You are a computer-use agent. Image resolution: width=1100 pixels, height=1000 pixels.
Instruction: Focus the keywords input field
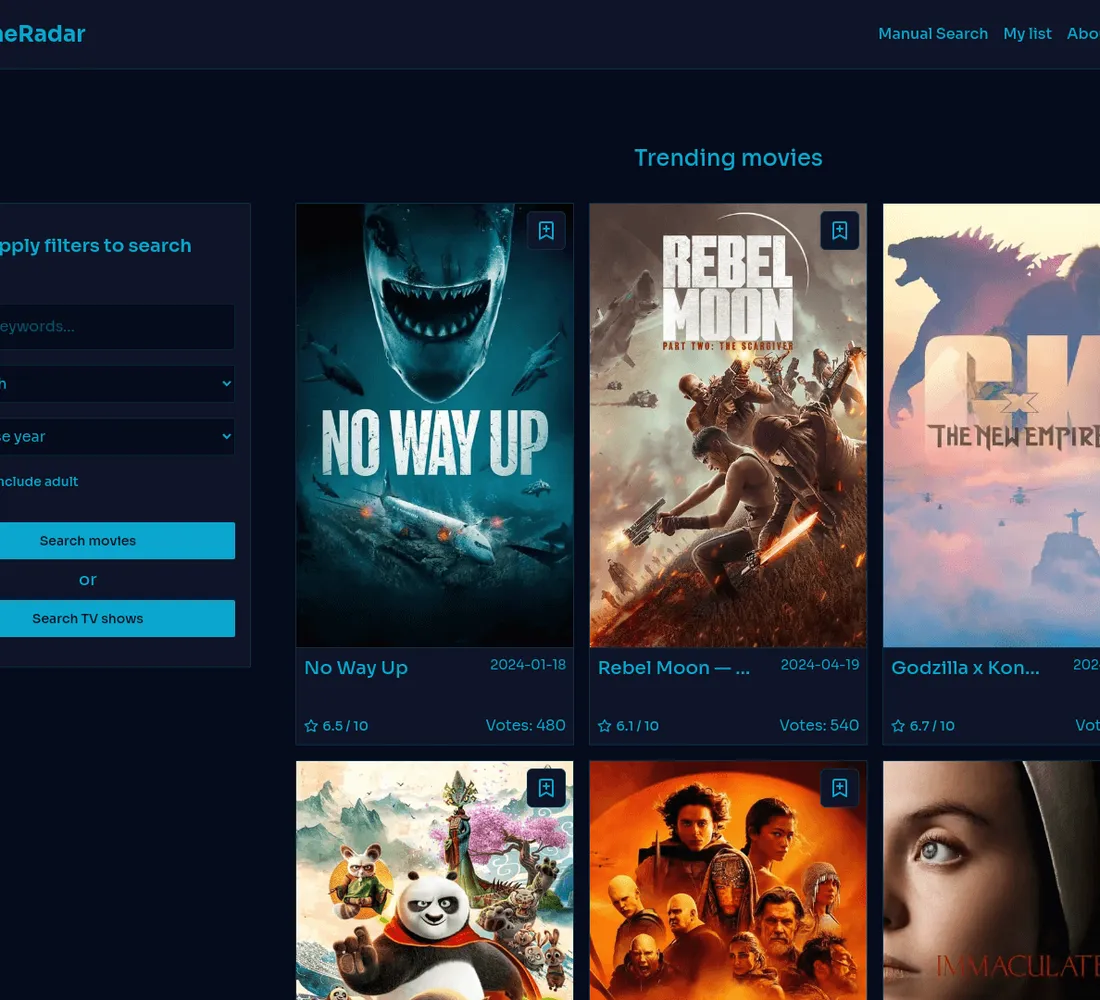point(116,326)
